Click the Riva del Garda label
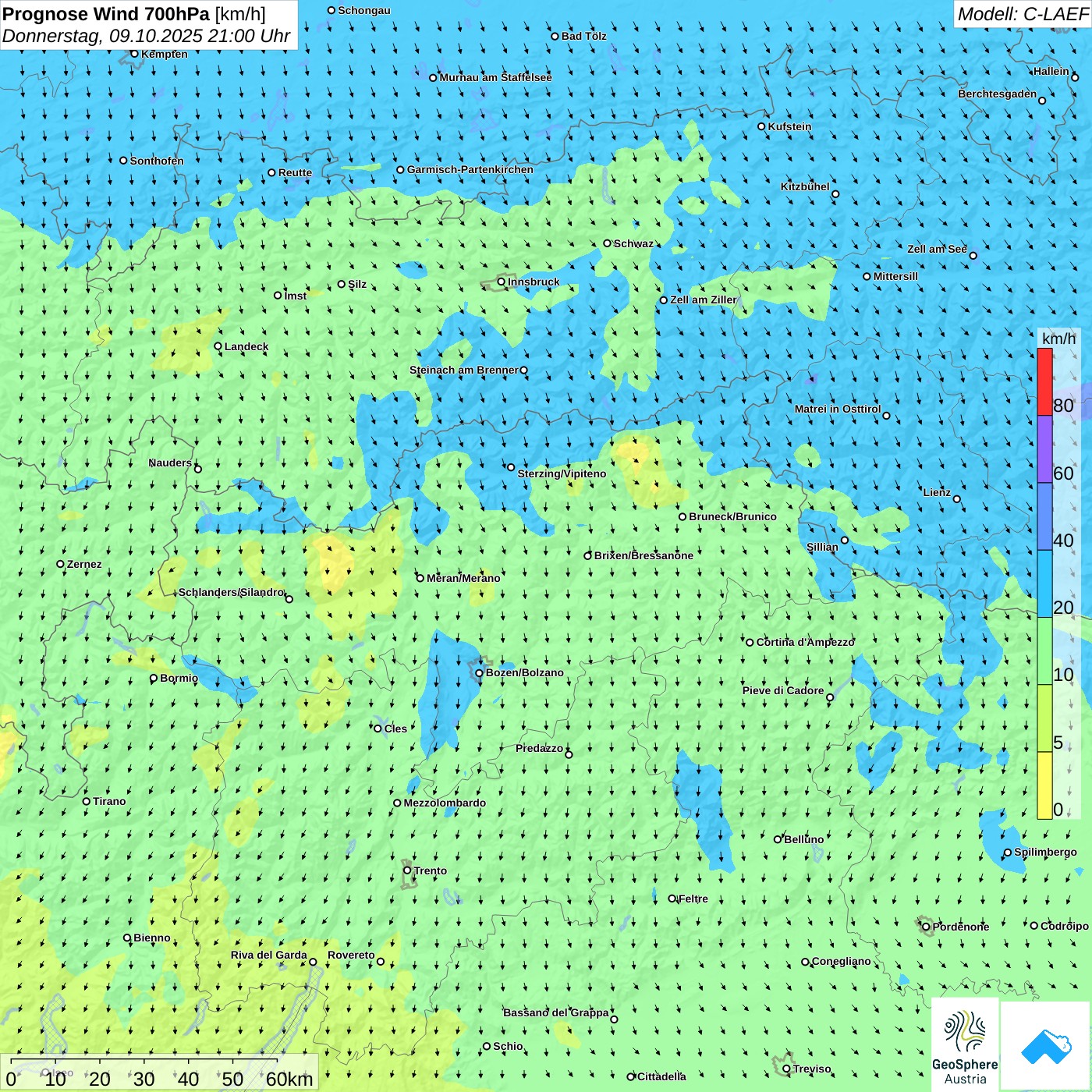Image resolution: width=1092 pixels, height=1092 pixels. pyautogui.click(x=269, y=955)
